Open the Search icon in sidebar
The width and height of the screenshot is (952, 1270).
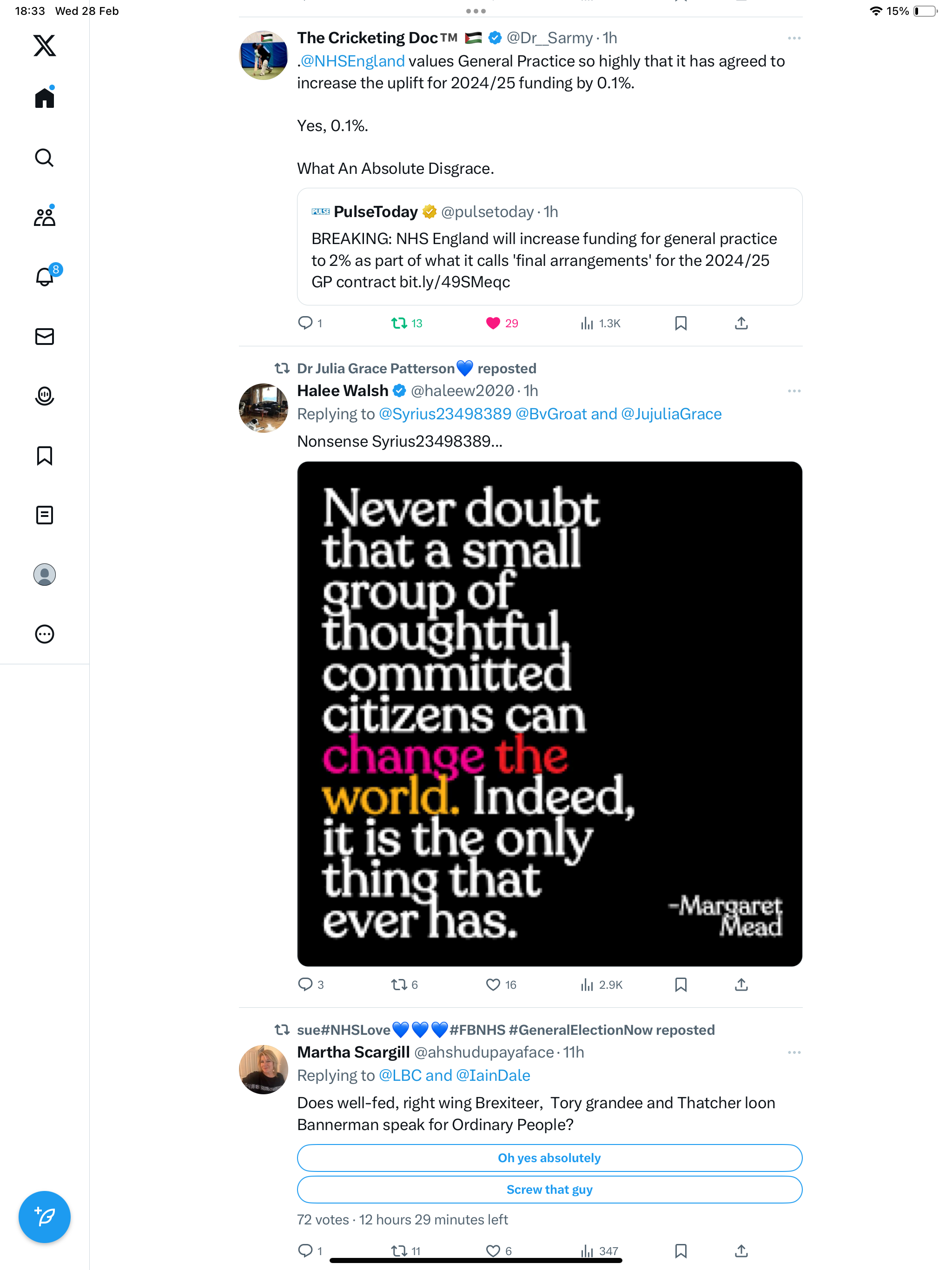click(44, 157)
